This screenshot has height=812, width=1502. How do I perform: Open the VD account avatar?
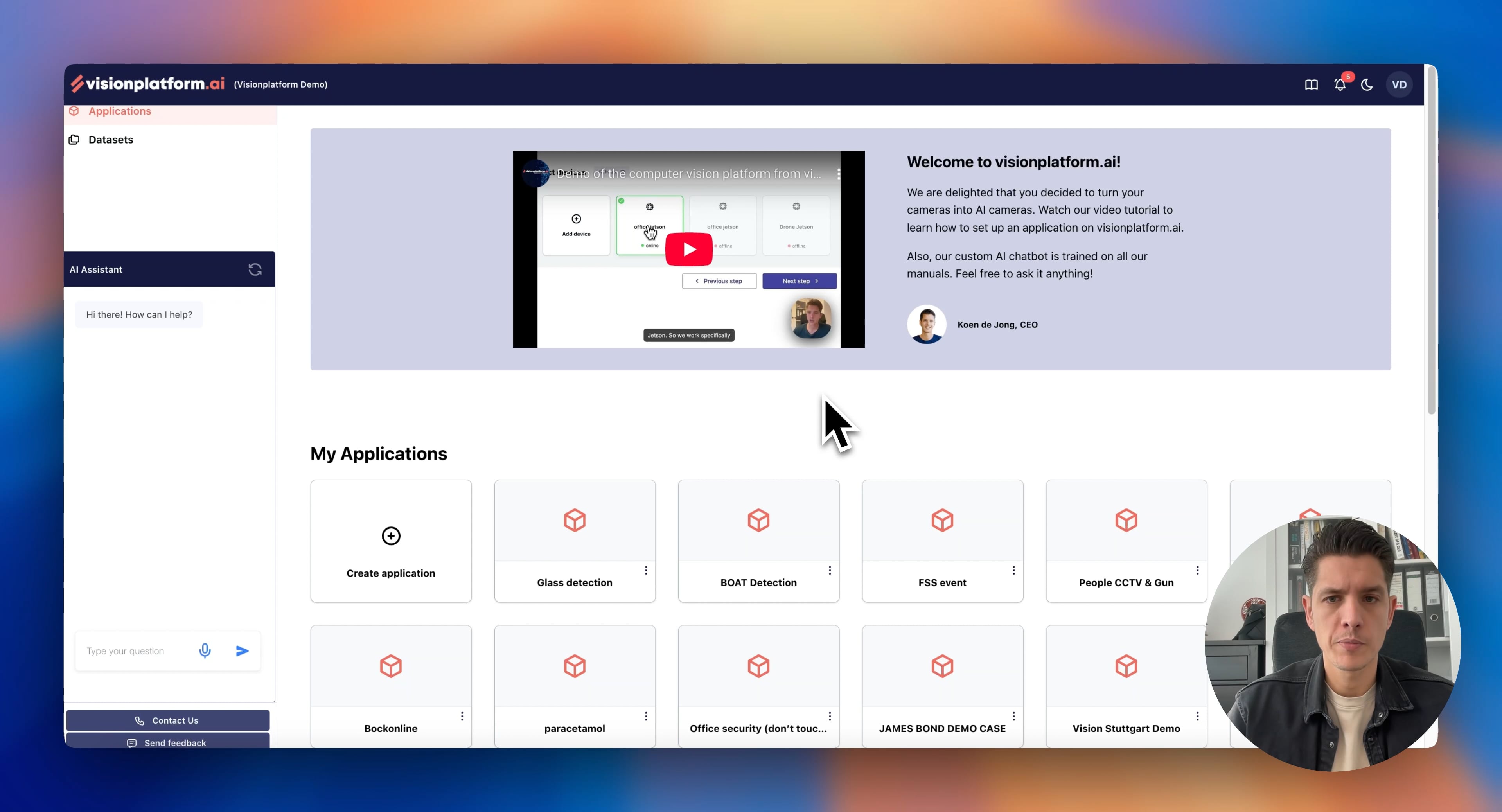(x=1400, y=84)
